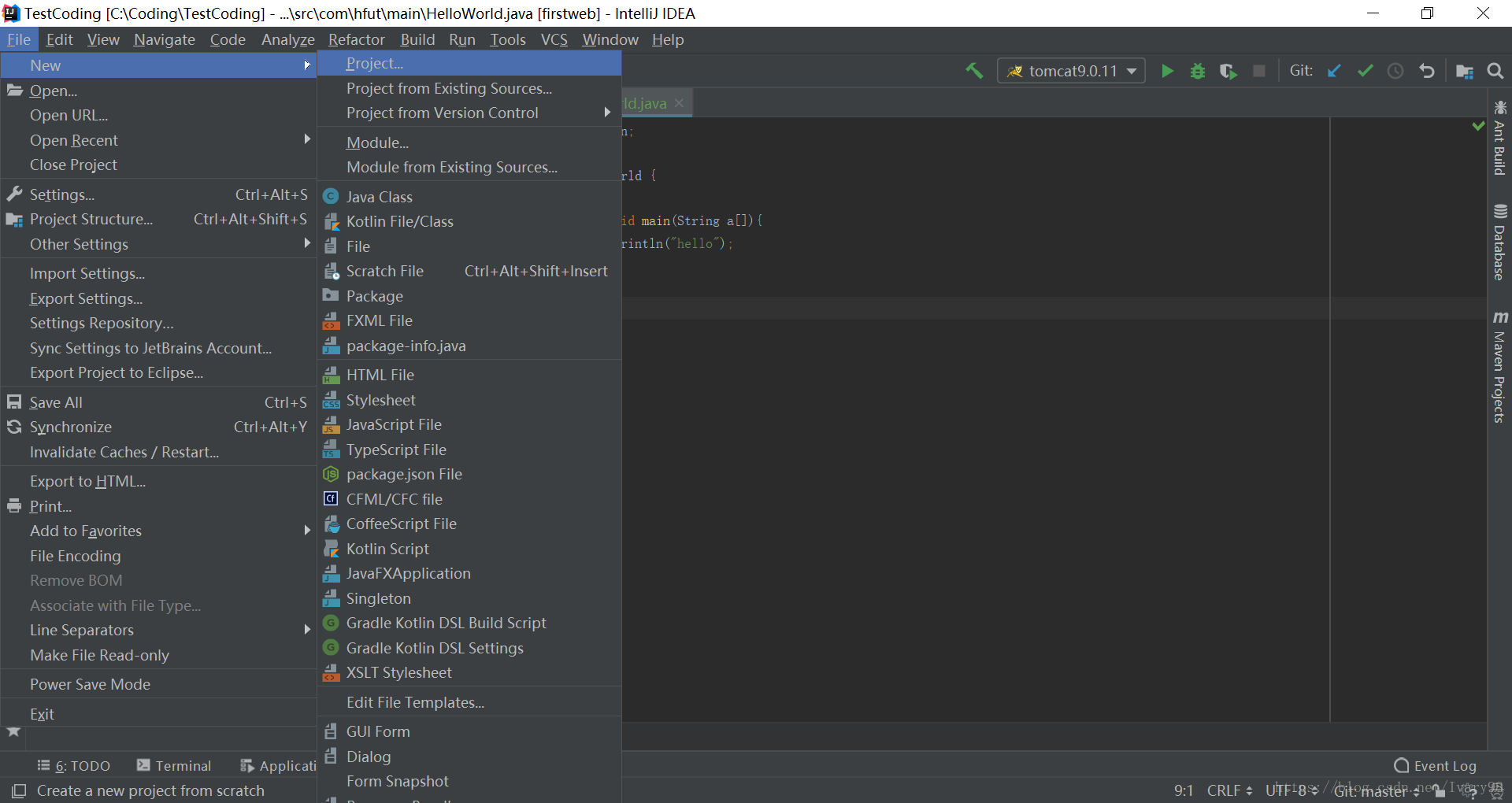Expand Project from Version Control submenu

coord(469,113)
